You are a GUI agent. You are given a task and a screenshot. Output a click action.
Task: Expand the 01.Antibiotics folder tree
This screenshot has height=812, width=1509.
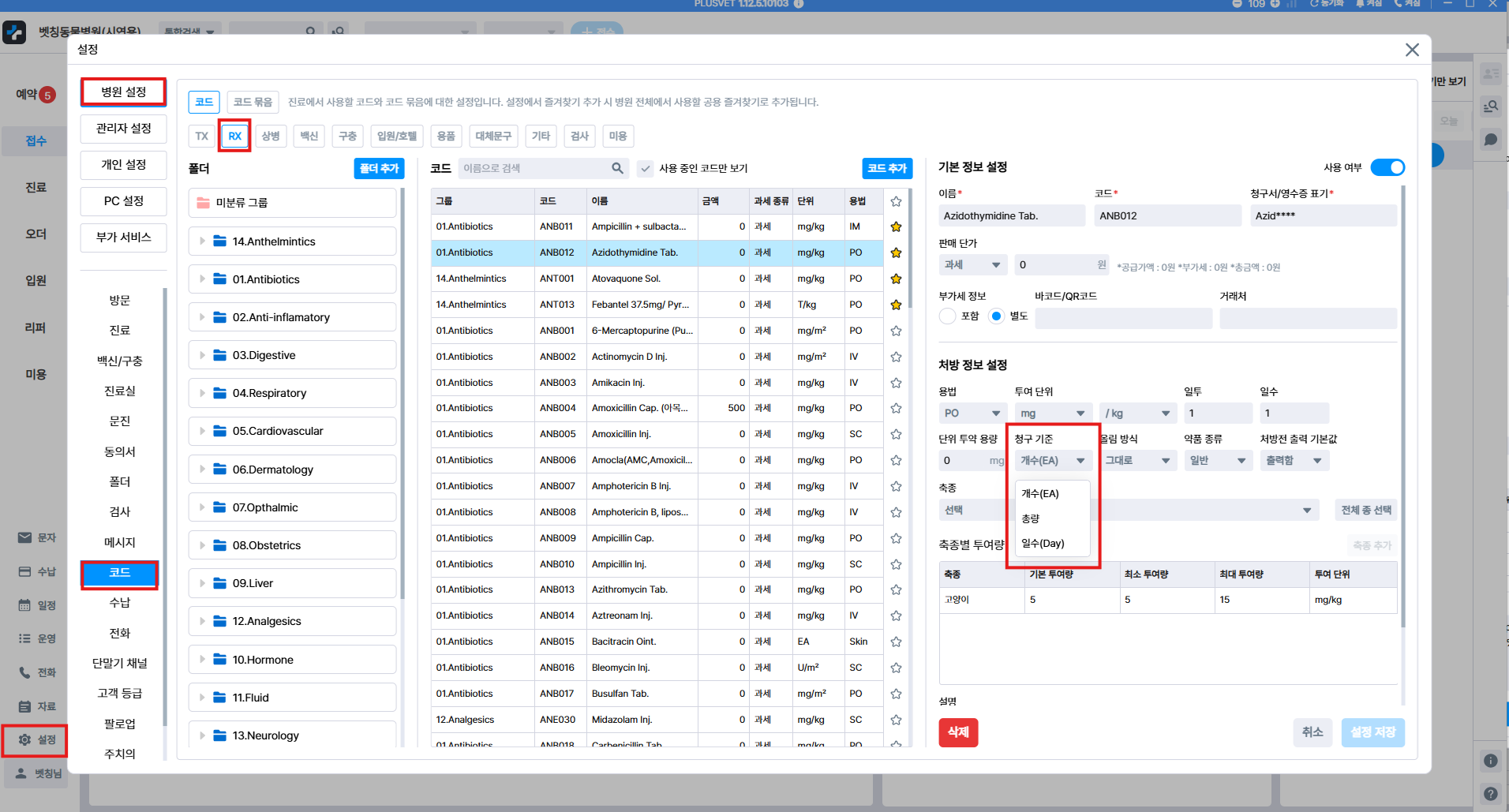tap(202, 279)
